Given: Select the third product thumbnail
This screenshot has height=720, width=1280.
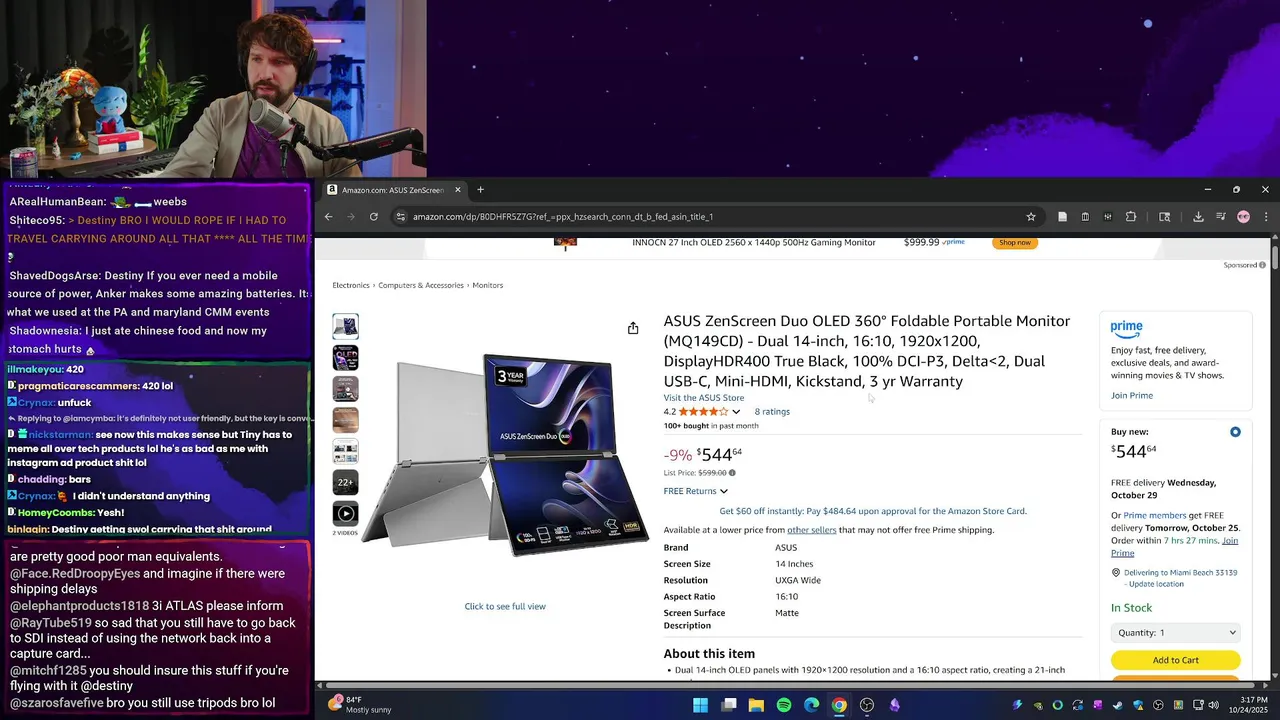Looking at the screenshot, I should click(x=345, y=388).
